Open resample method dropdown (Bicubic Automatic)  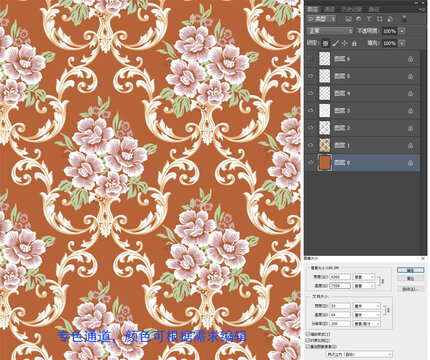coord(359,354)
